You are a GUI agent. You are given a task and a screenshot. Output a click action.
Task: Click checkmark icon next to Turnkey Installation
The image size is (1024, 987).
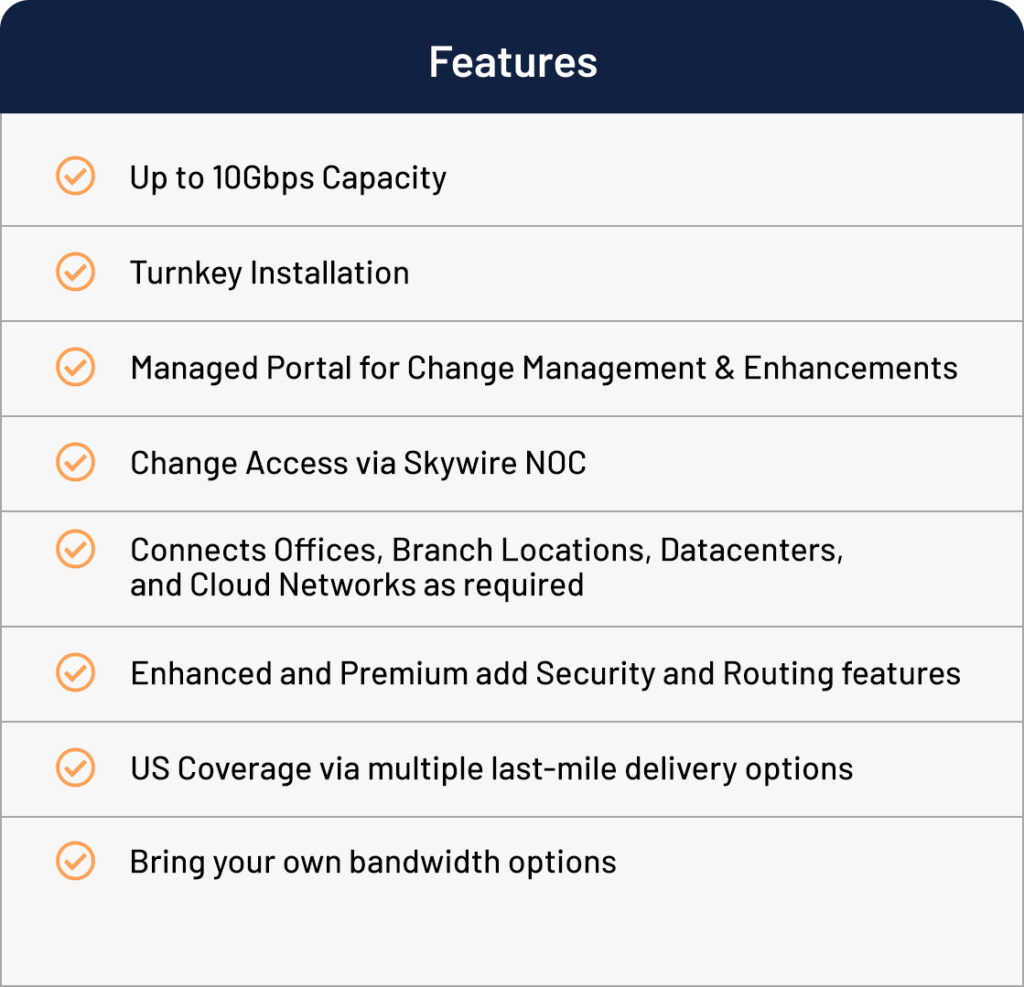75,272
